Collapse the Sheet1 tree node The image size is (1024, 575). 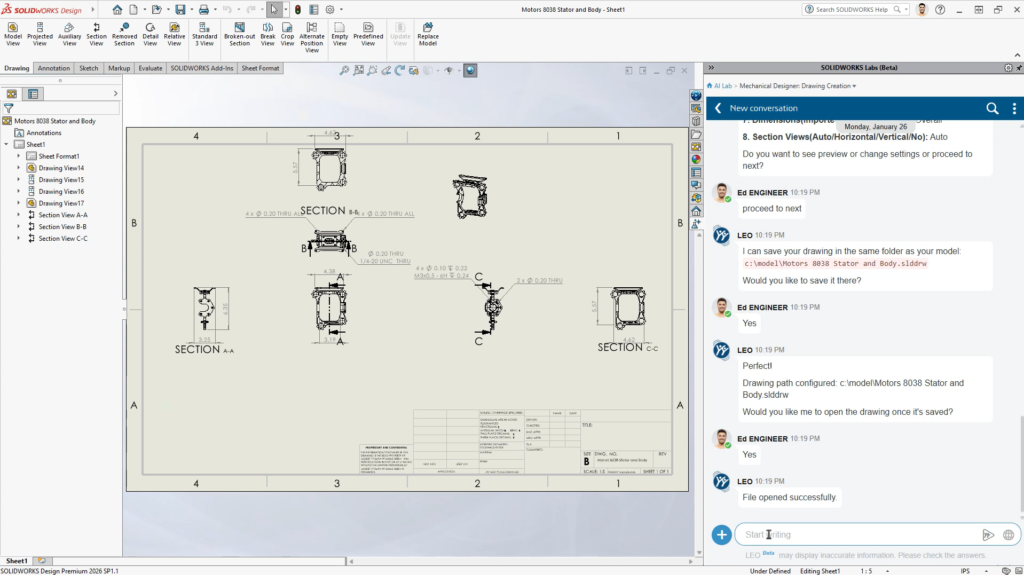tap(7, 144)
